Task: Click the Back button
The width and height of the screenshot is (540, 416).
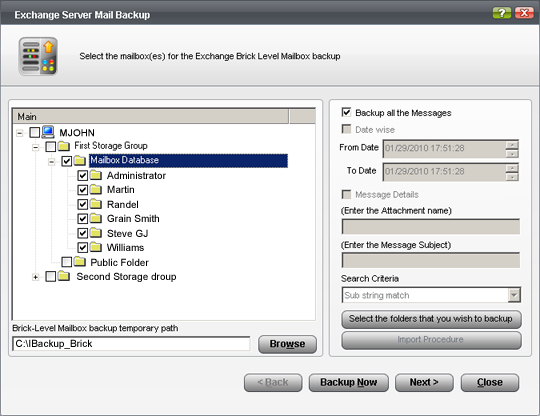Action: [x=273, y=383]
